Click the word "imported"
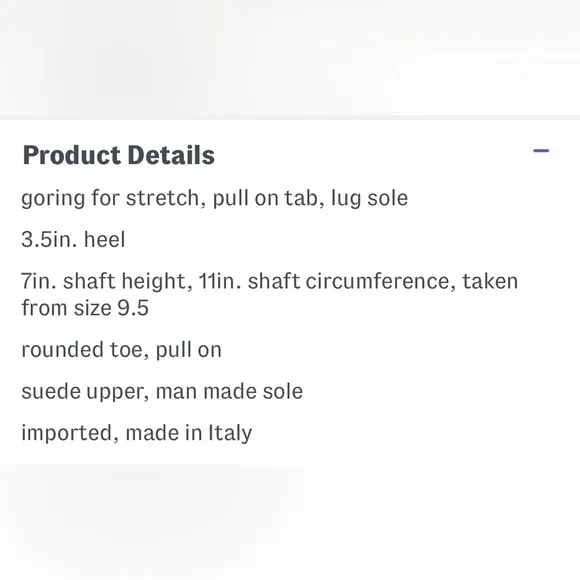This screenshot has width=580, height=580. point(67,433)
